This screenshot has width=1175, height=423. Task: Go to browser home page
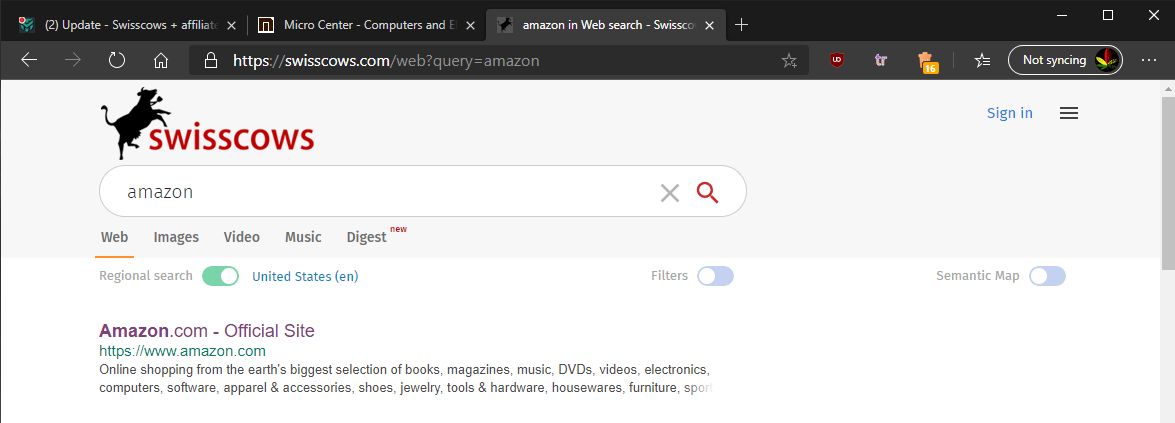tap(160, 60)
